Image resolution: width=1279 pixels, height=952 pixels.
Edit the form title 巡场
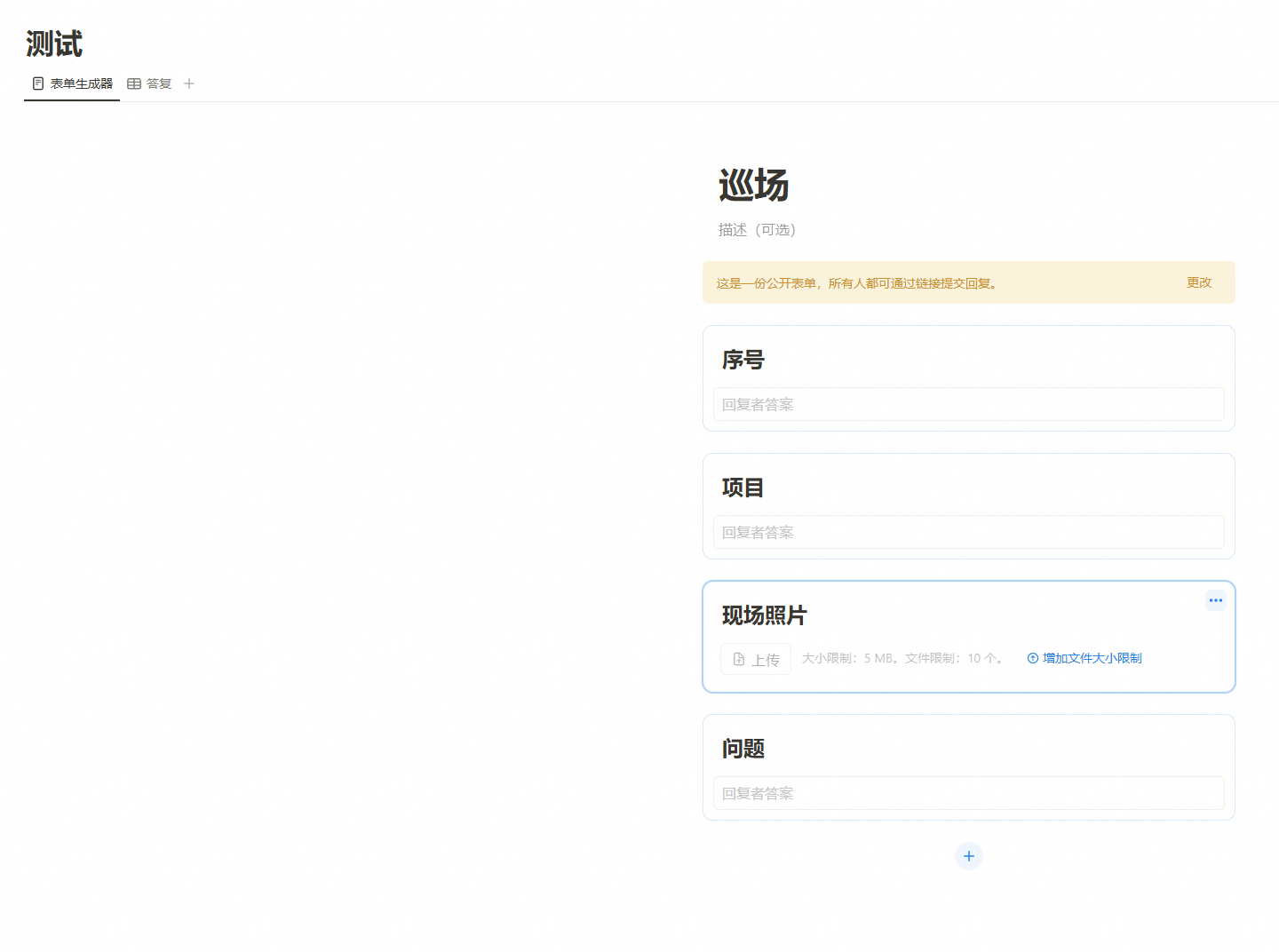click(753, 186)
